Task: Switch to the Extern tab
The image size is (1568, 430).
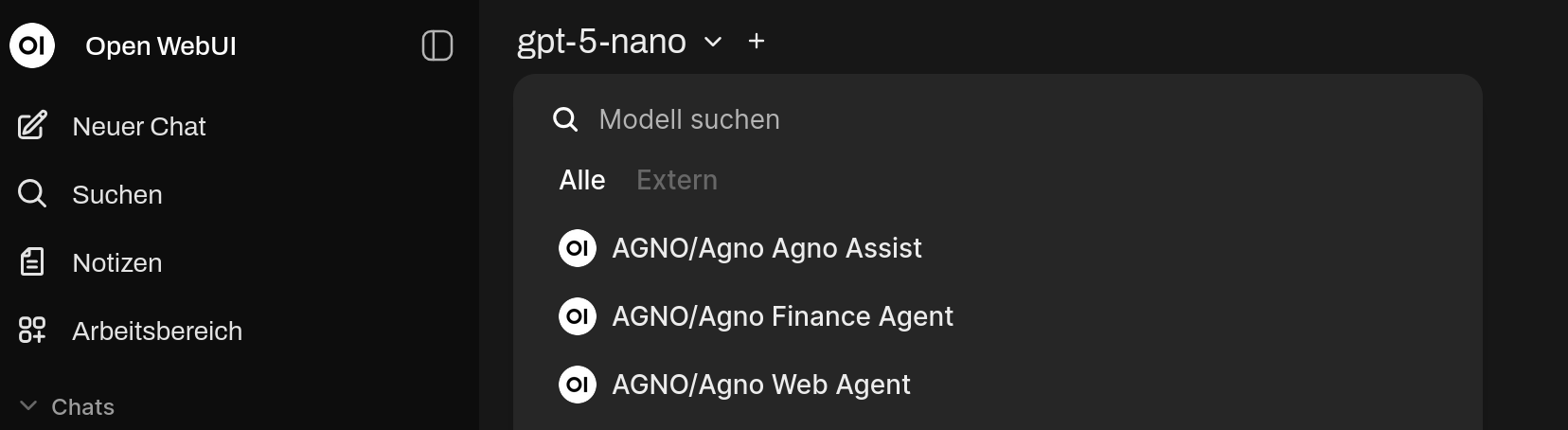Action: (x=676, y=180)
